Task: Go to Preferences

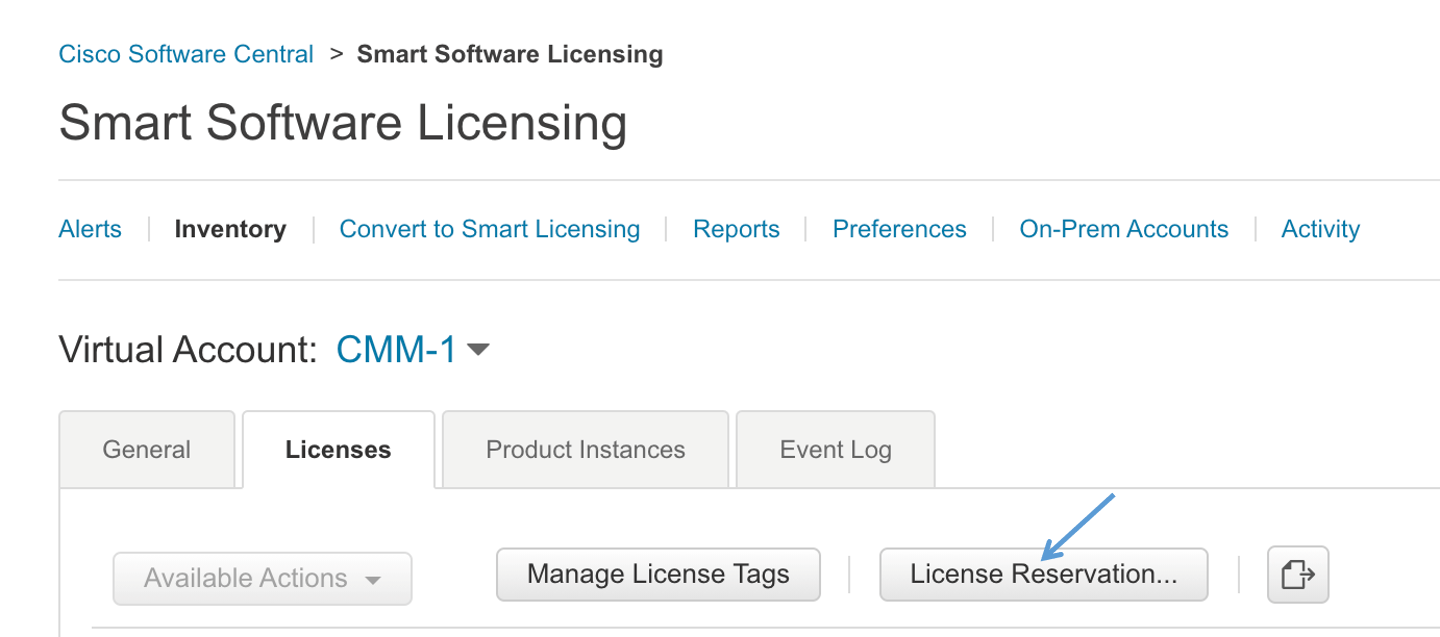Action: (899, 229)
